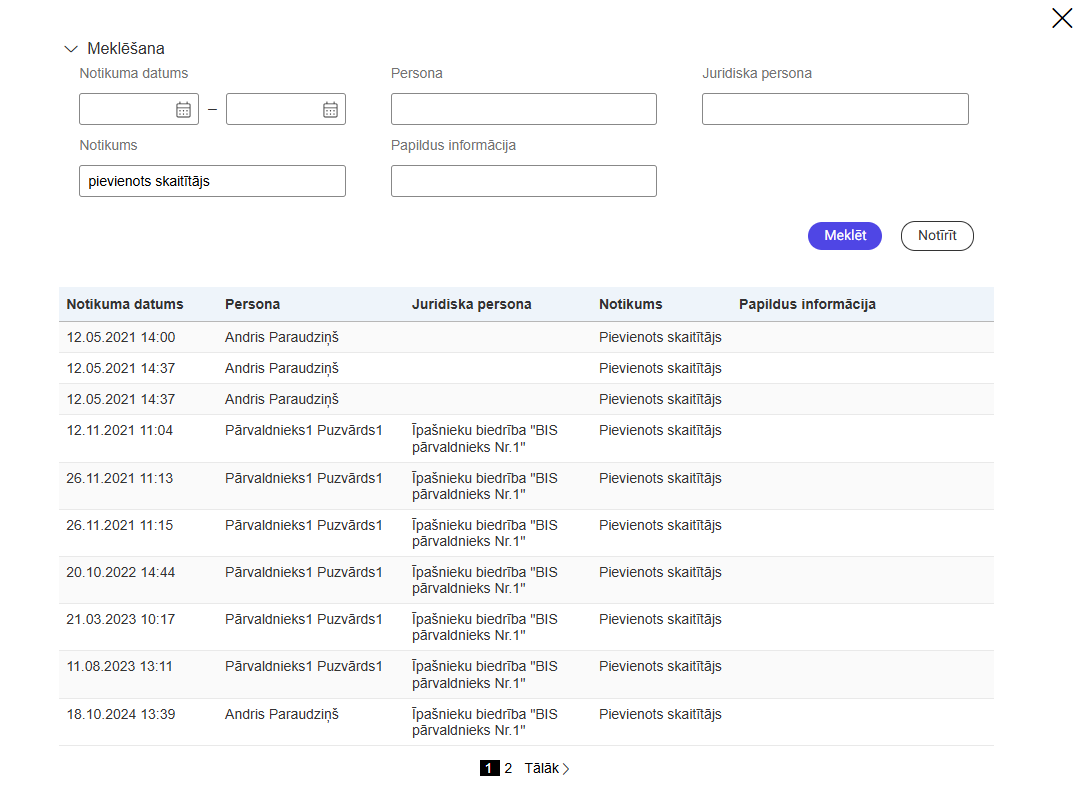Click the Persona column header in table

coord(252,304)
